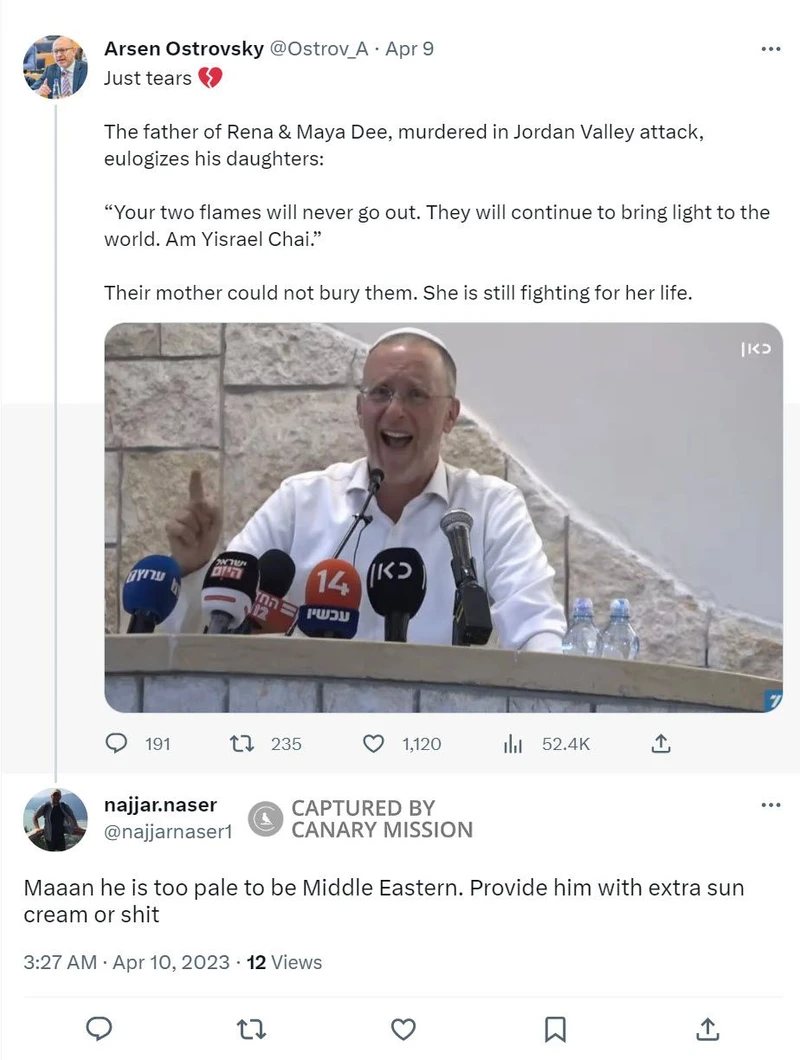Reply to Arsen Ostrovsky's tweet
800x1060 pixels.
(x=118, y=743)
